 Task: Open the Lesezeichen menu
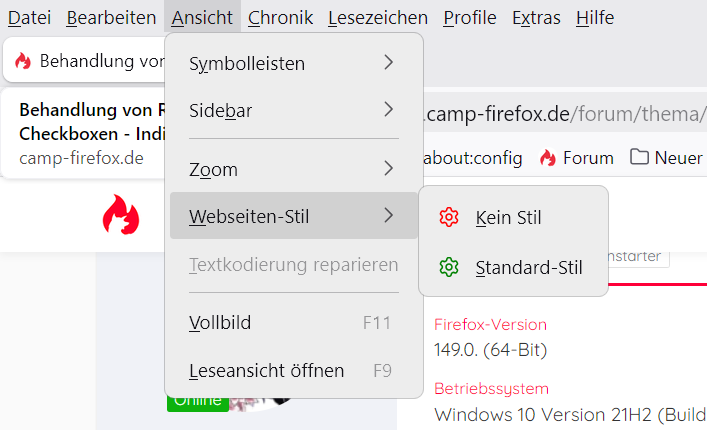click(377, 18)
